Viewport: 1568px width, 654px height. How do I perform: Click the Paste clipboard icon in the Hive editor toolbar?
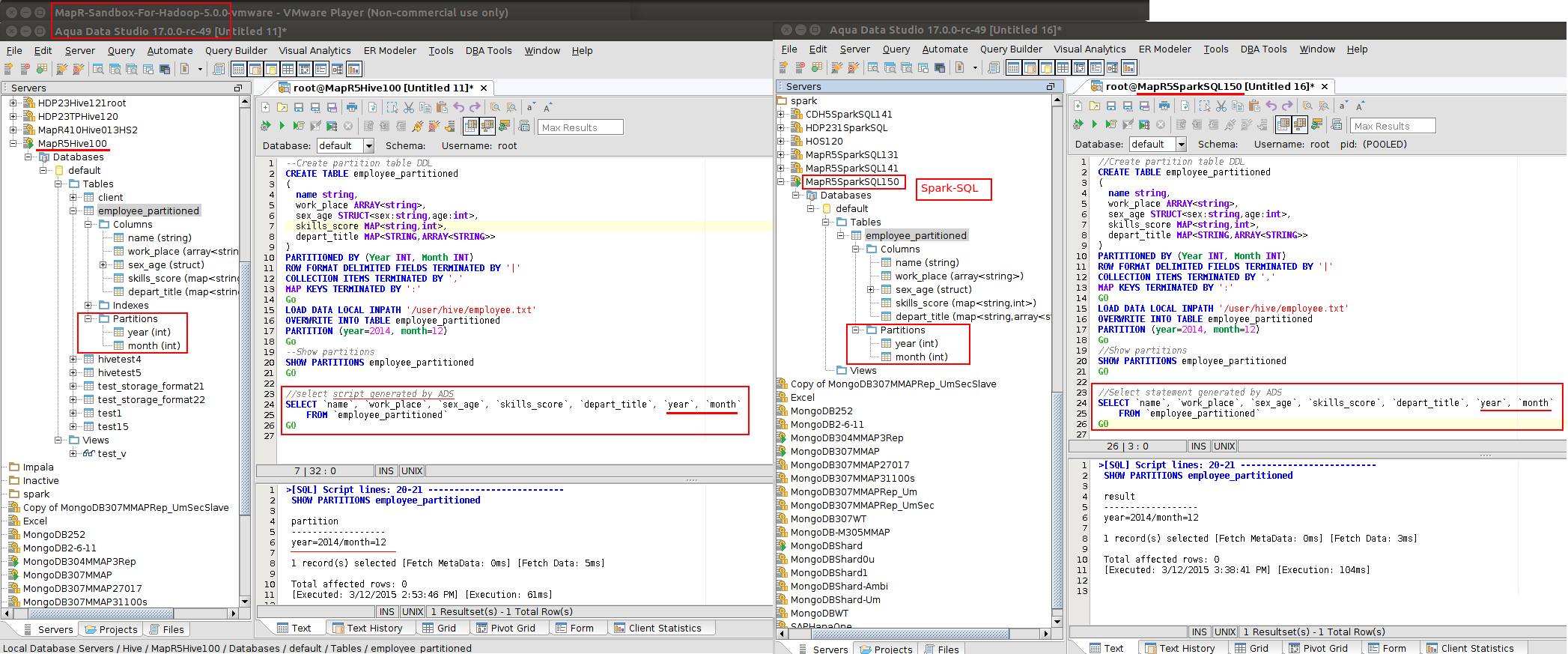442,107
